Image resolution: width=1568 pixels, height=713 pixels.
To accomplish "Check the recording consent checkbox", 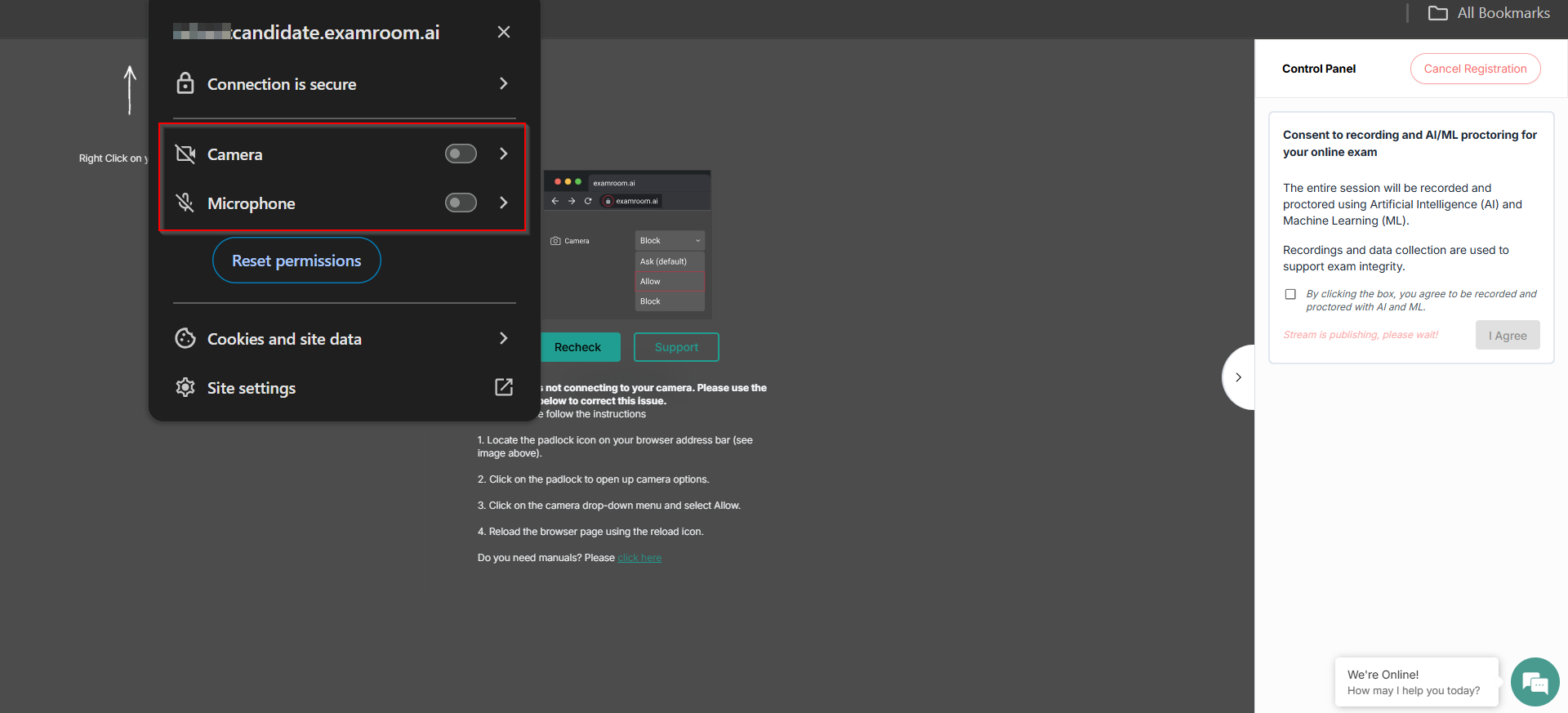I will 1290,294.
